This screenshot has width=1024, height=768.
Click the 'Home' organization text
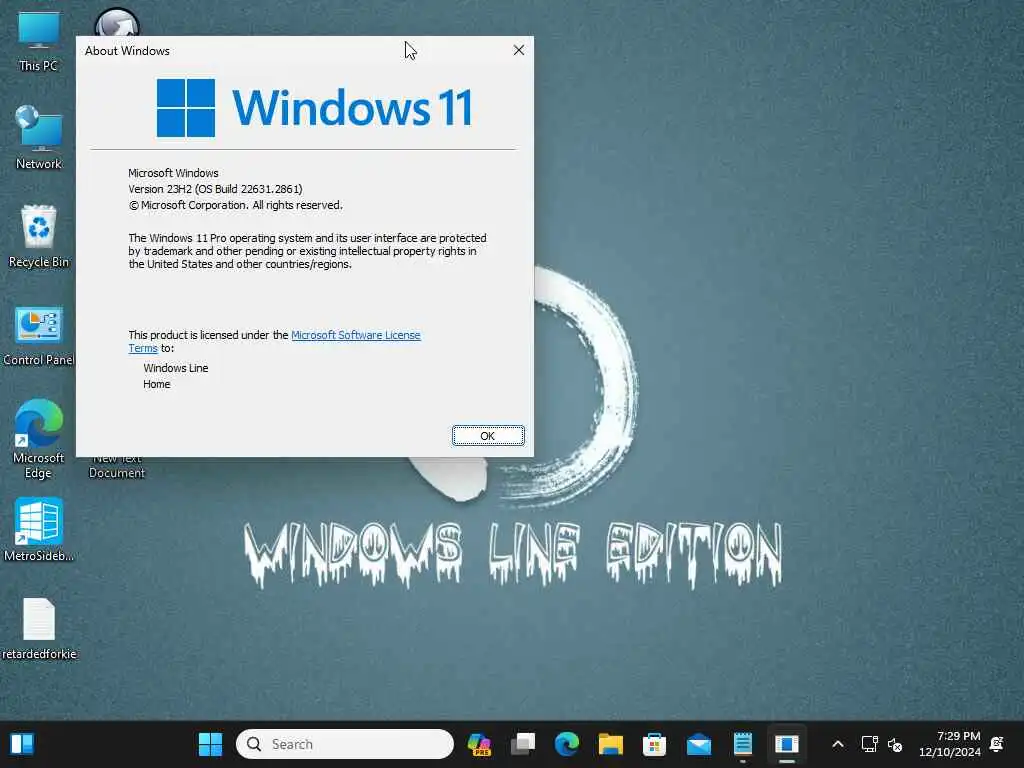tap(157, 384)
